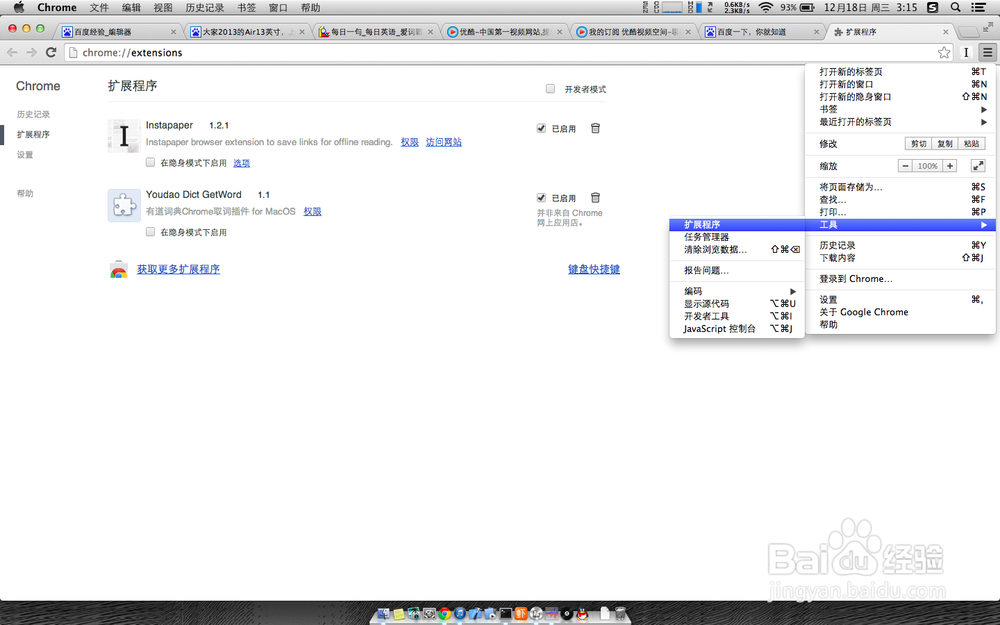Image resolution: width=1000 pixels, height=625 pixels.
Task: Enable 开发者模式 checkbox
Action: click(x=550, y=88)
